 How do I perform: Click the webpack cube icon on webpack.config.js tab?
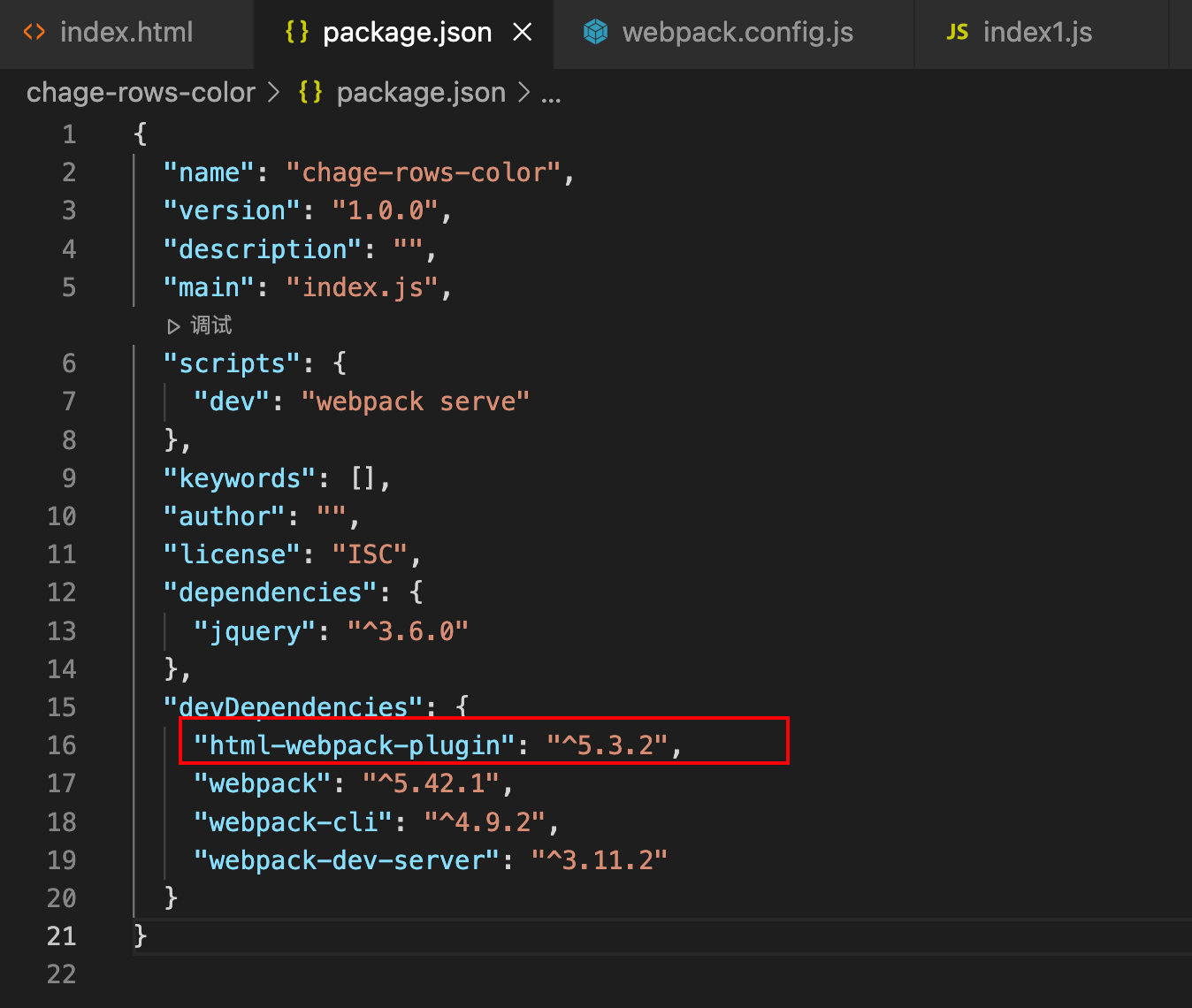click(x=595, y=32)
